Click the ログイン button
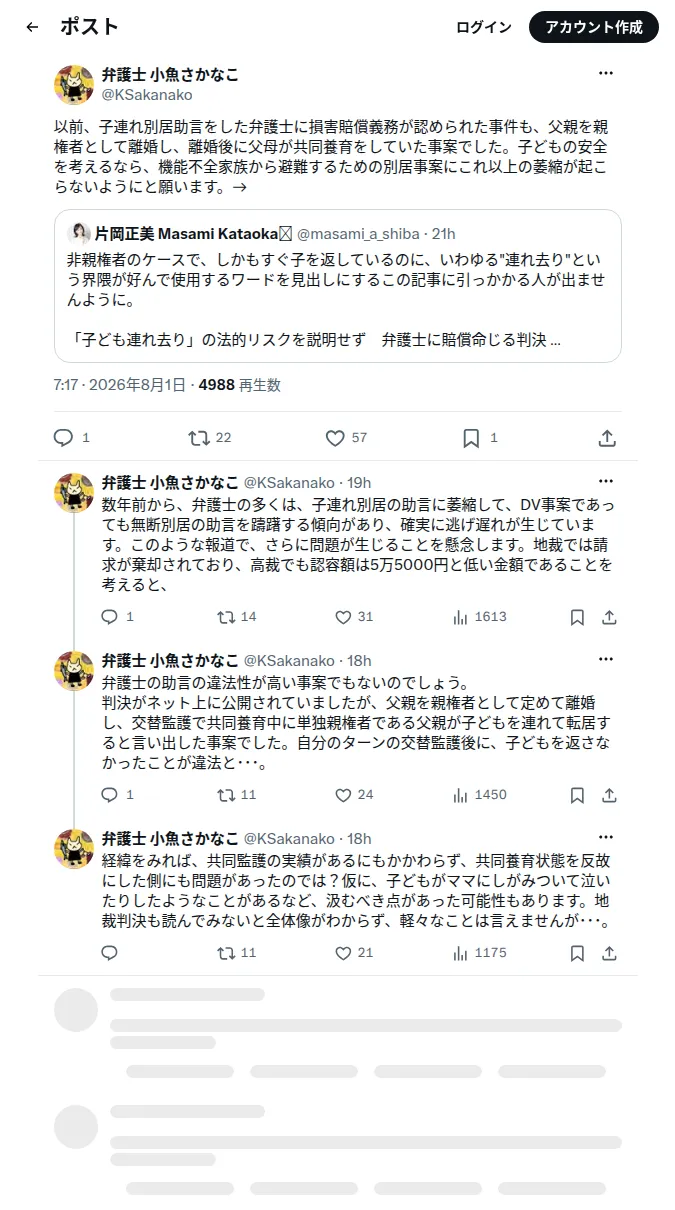This screenshot has width=675, height=1210. click(x=484, y=27)
